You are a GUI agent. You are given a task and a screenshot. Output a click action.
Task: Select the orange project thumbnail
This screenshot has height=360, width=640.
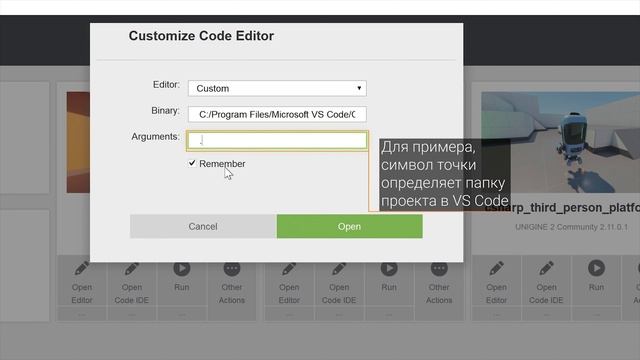coord(78,142)
